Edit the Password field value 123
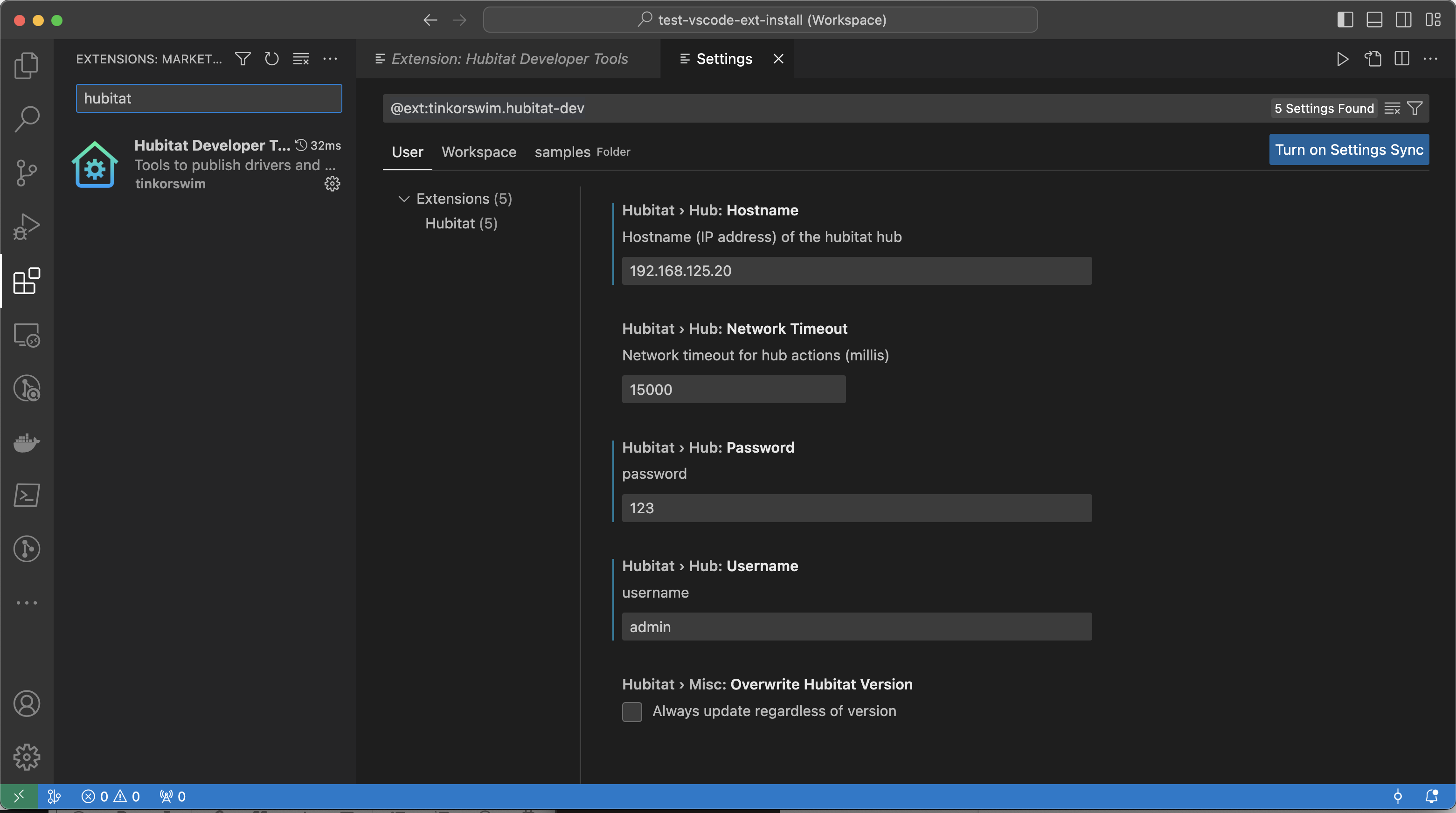Viewport: 1456px width, 813px height. click(856, 508)
